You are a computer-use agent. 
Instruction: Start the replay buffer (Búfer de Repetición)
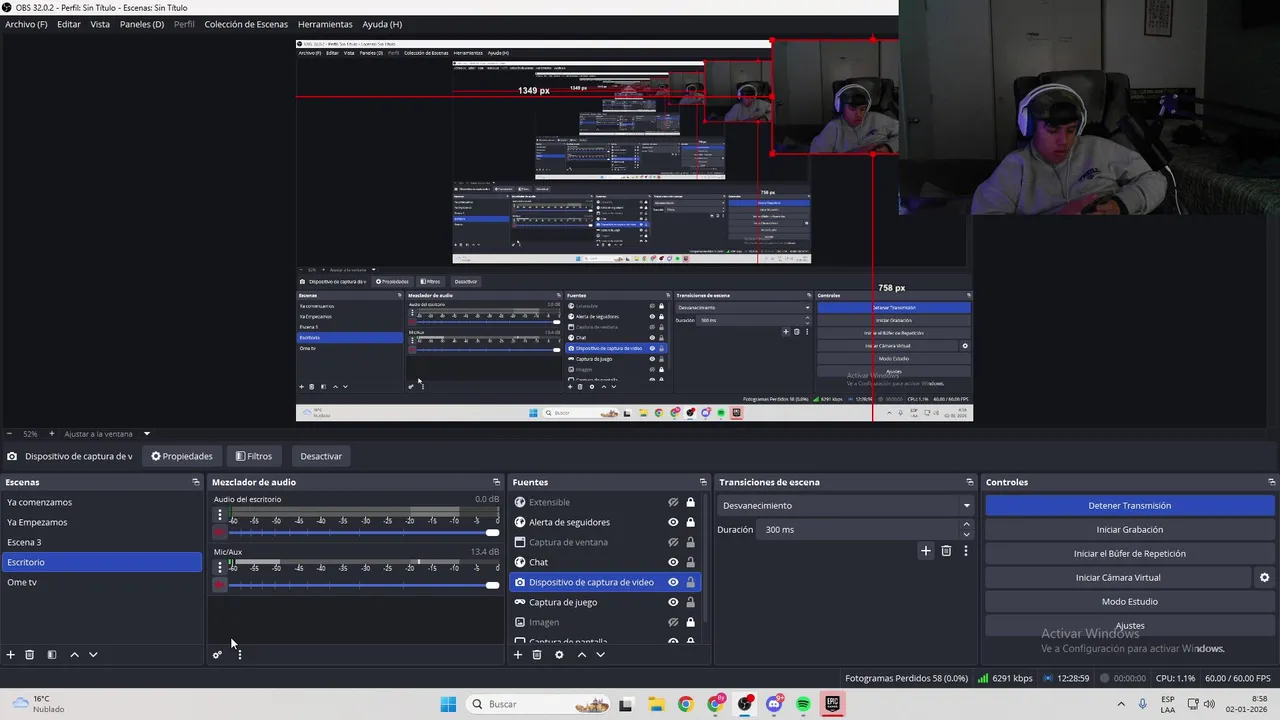(1130, 554)
